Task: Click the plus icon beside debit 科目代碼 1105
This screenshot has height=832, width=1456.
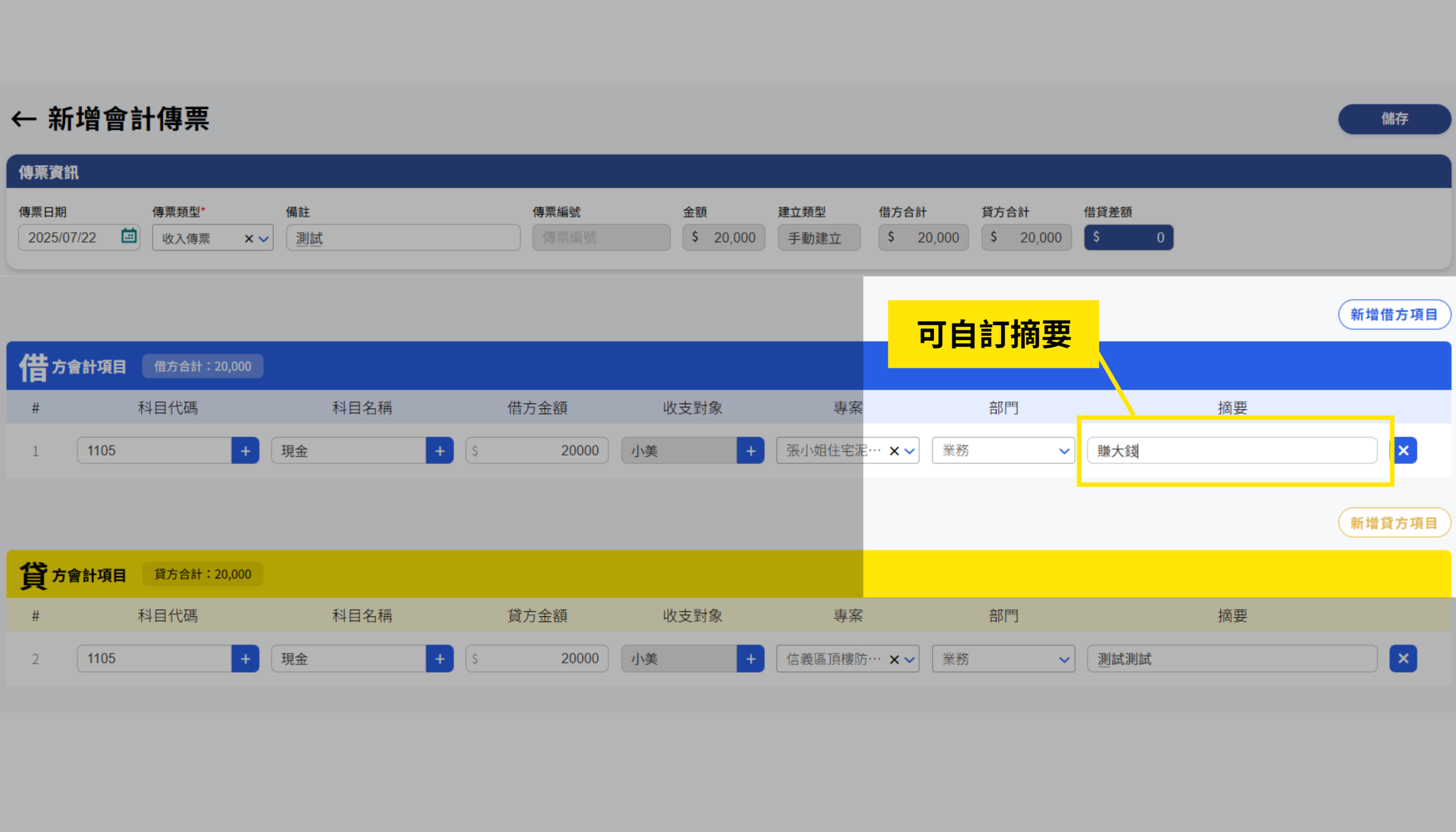Action: [245, 450]
